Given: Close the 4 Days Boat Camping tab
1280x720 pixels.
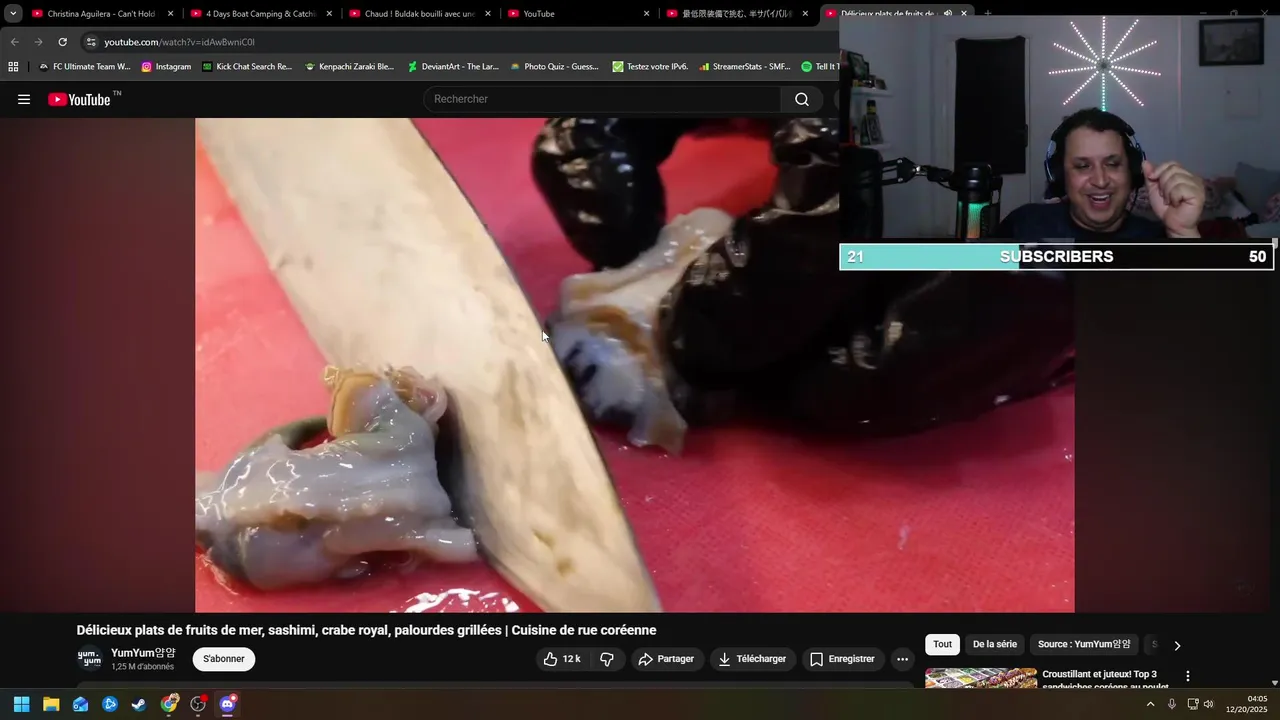Looking at the screenshot, I should coord(330,14).
